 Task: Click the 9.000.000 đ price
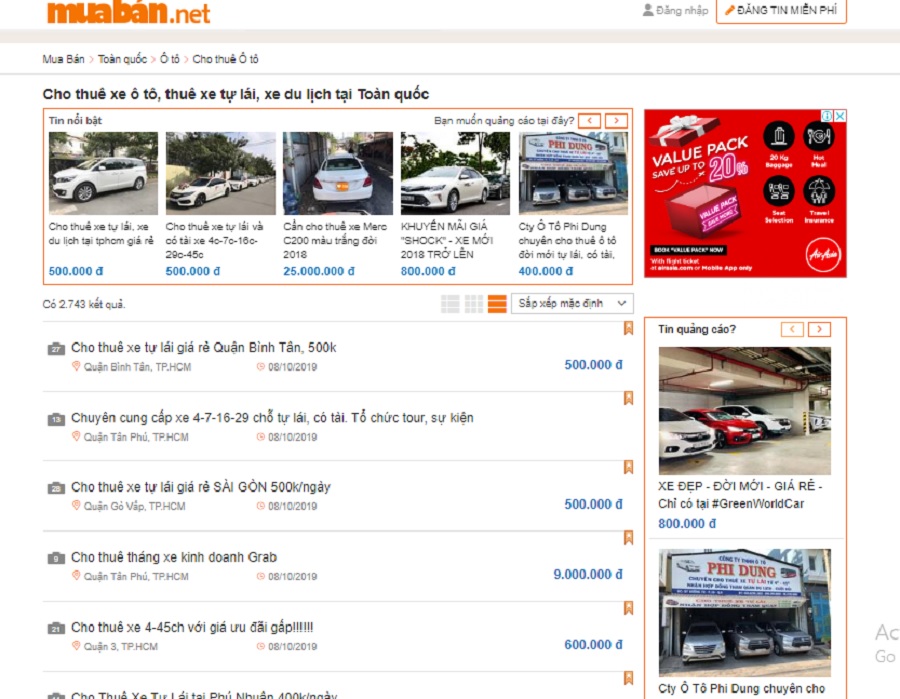point(588,574)
